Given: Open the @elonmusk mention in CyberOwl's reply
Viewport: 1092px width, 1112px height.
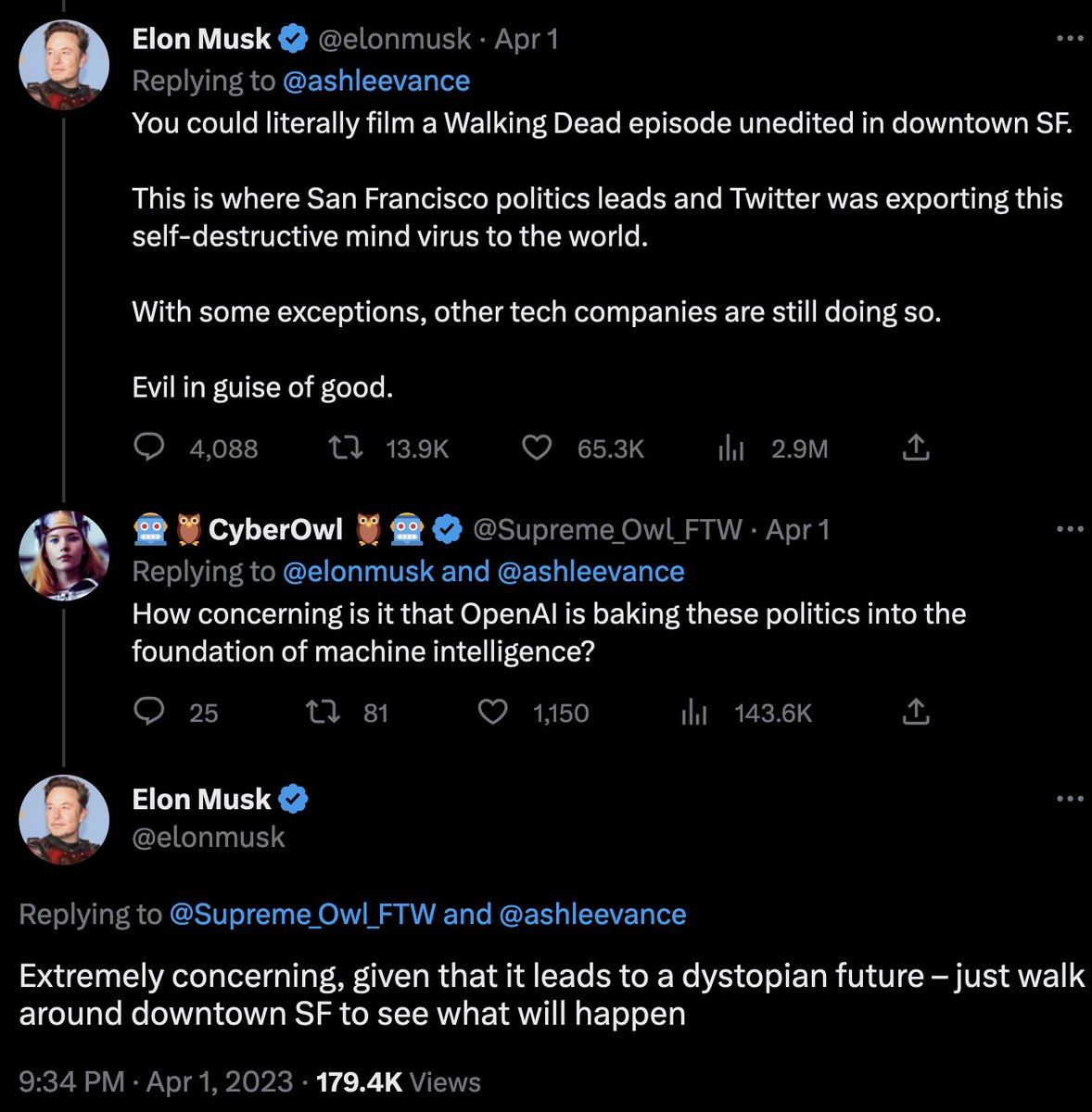Looking at the screenshot, I should pyautogui.click(x=358, y=572).
